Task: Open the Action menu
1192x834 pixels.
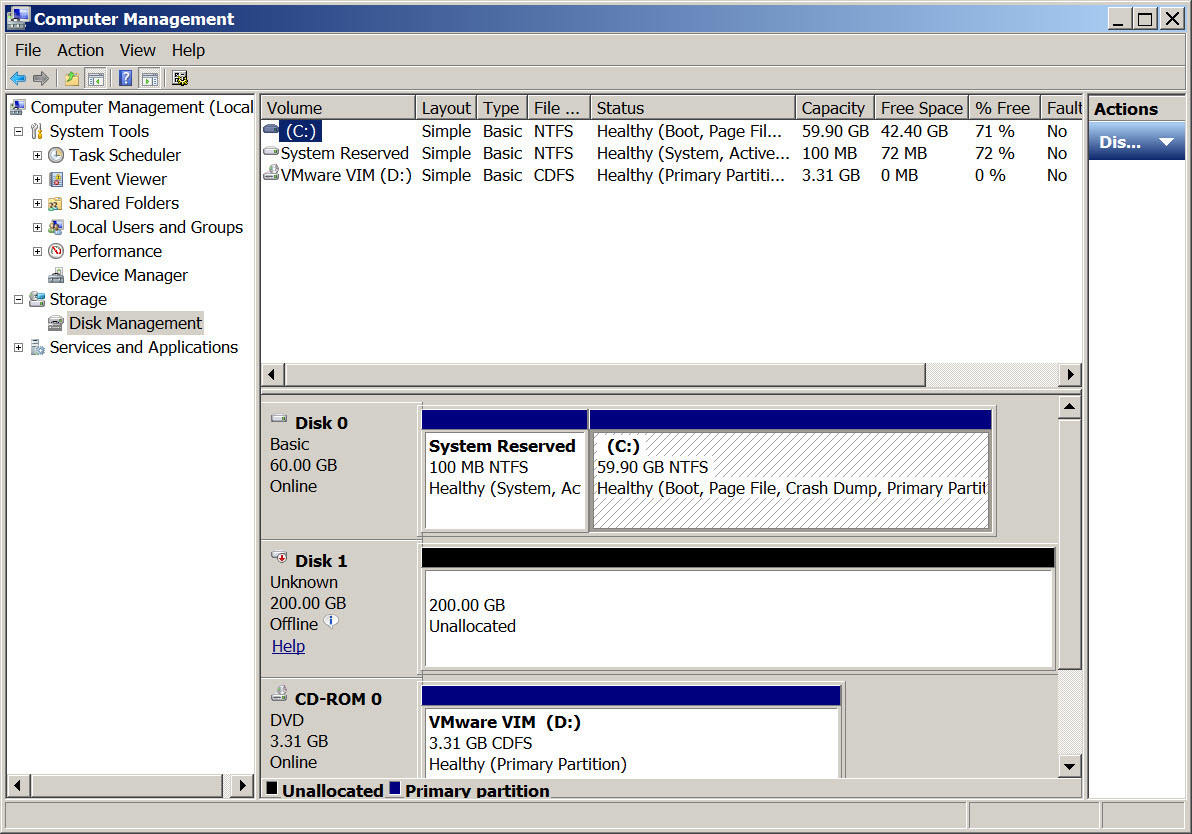Action: (80, 50)
